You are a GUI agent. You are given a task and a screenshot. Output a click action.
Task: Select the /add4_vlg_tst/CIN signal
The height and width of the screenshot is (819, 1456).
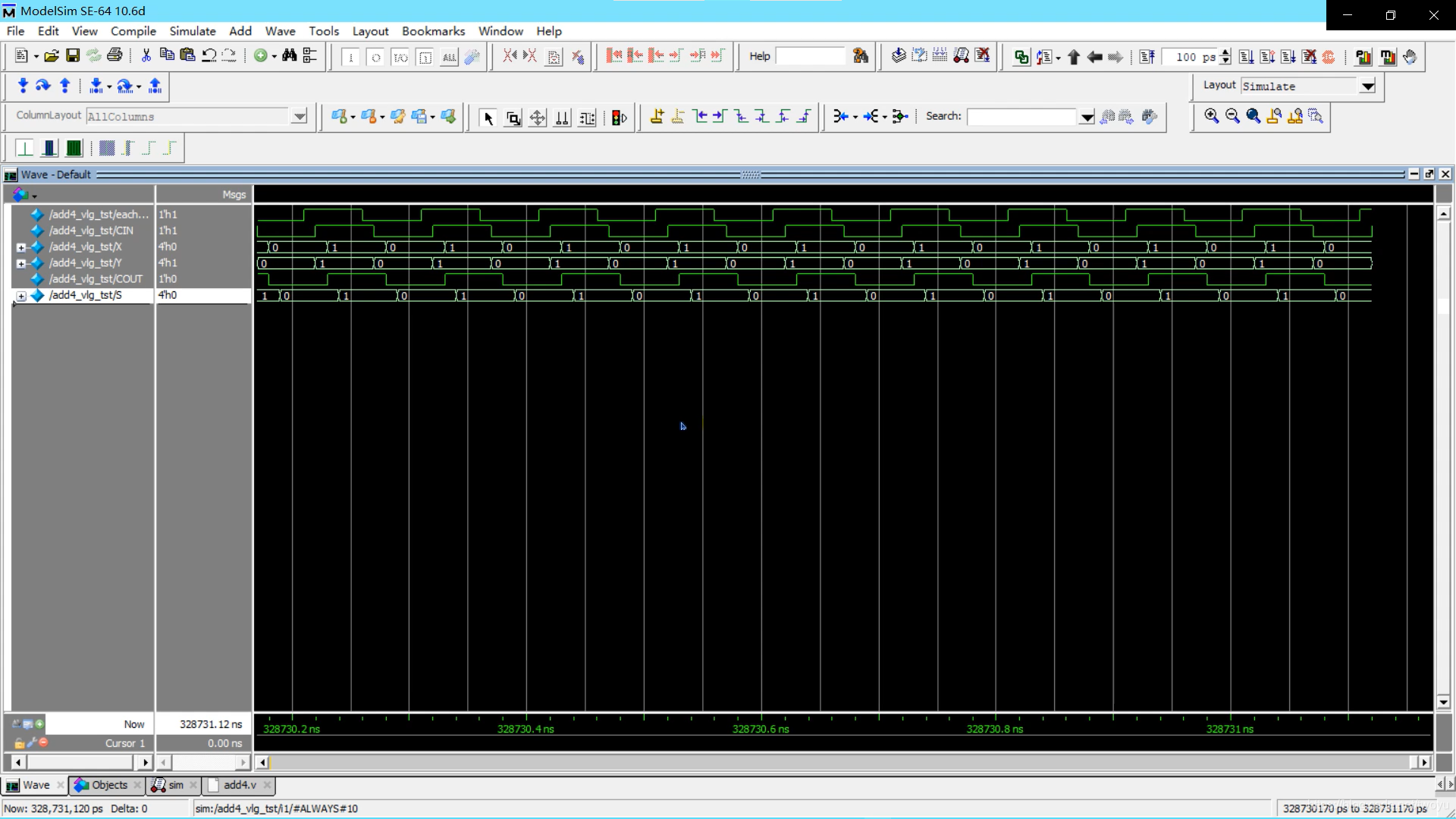pos(91,231)
